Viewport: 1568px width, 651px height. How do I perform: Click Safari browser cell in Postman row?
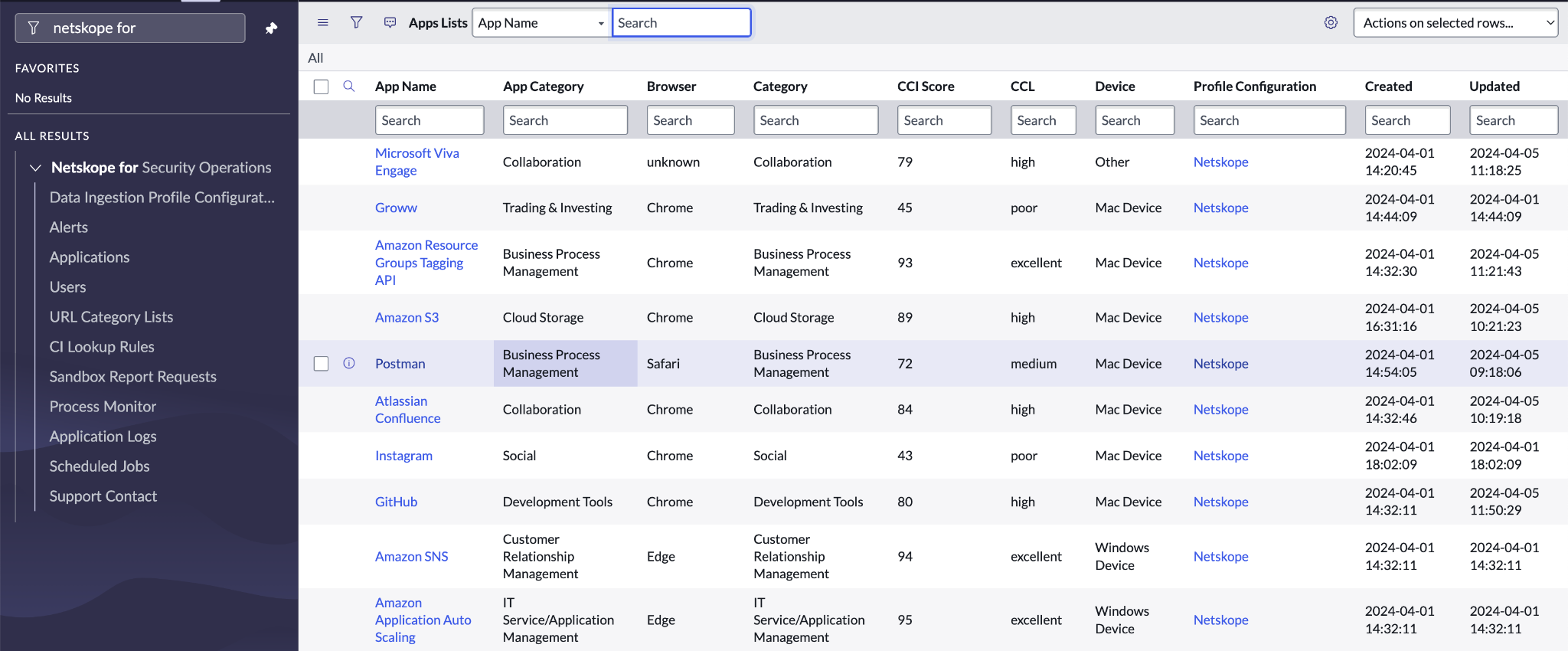pyautogui.click(x=663, y=363)
